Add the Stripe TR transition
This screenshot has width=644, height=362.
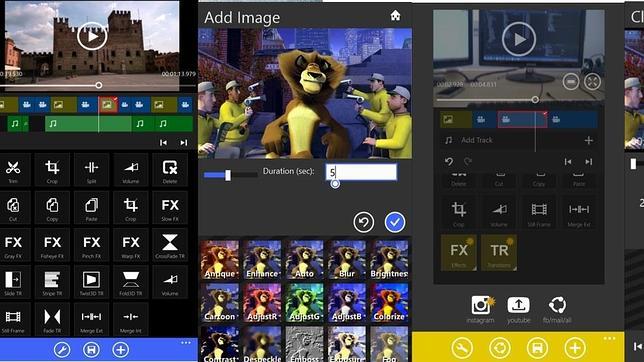tap(52, 282)
